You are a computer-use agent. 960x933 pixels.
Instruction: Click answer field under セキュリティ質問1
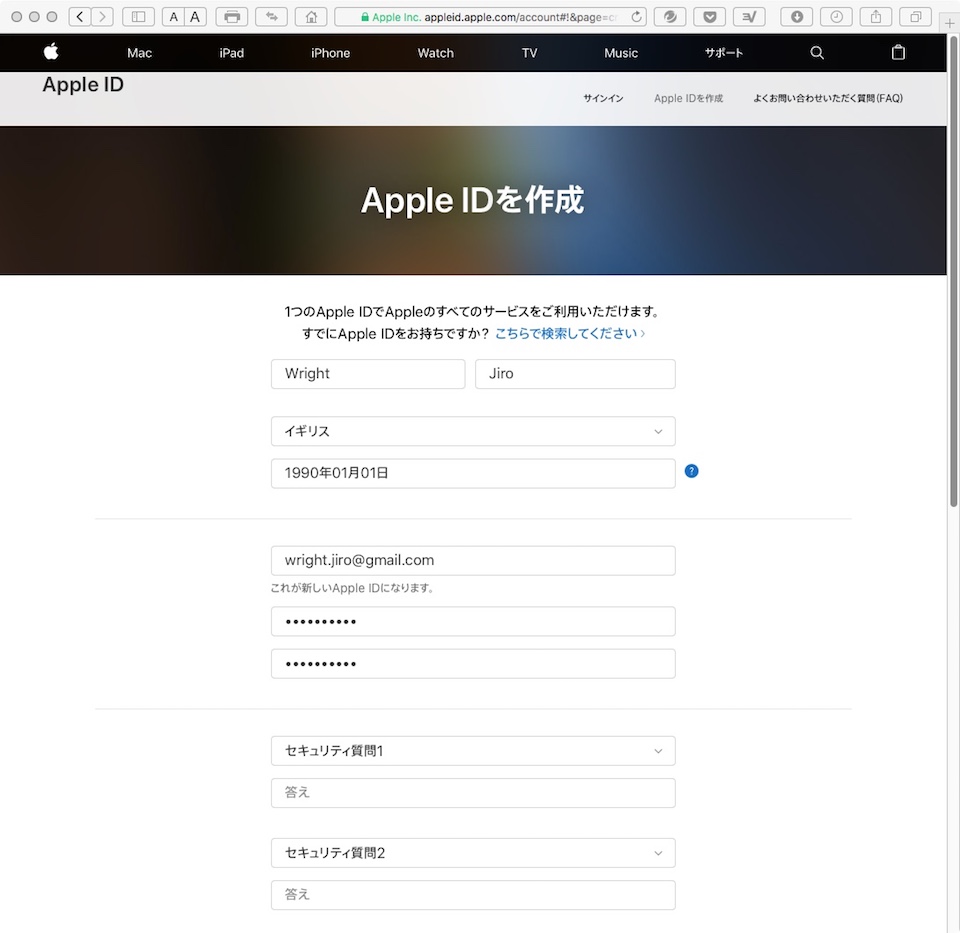point(473,793)
